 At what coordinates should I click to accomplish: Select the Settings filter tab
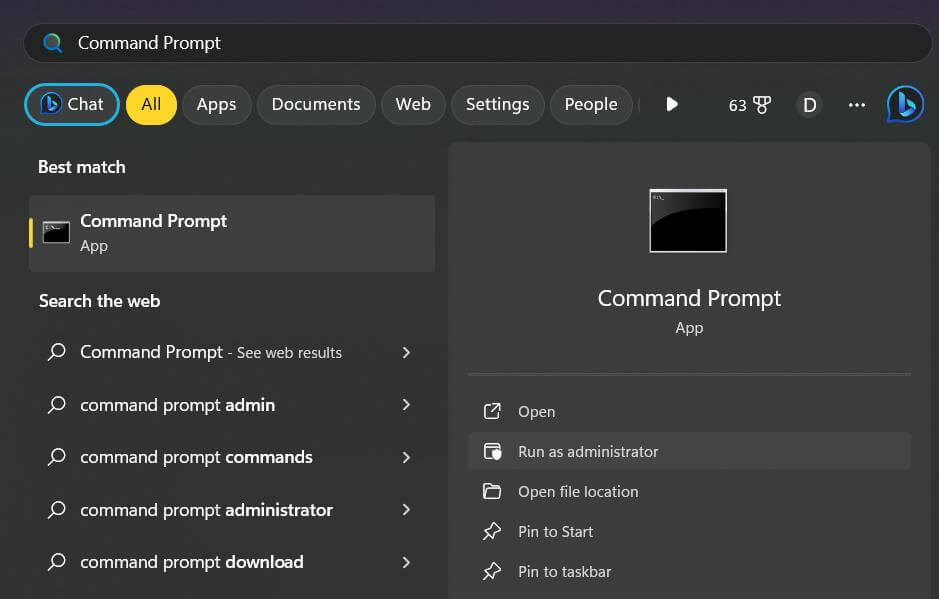(497, 105)
